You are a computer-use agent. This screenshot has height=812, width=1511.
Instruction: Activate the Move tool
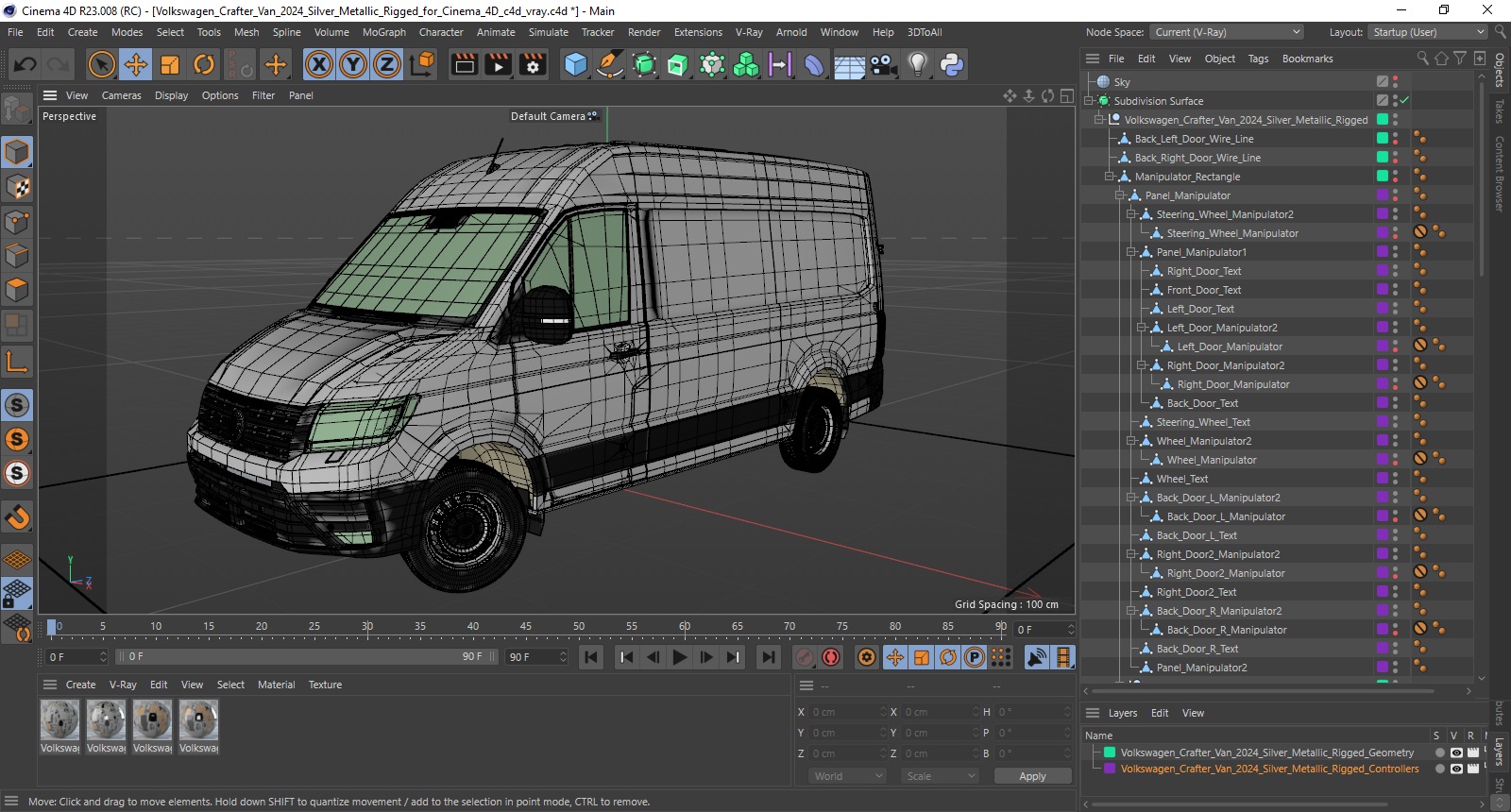136,64
